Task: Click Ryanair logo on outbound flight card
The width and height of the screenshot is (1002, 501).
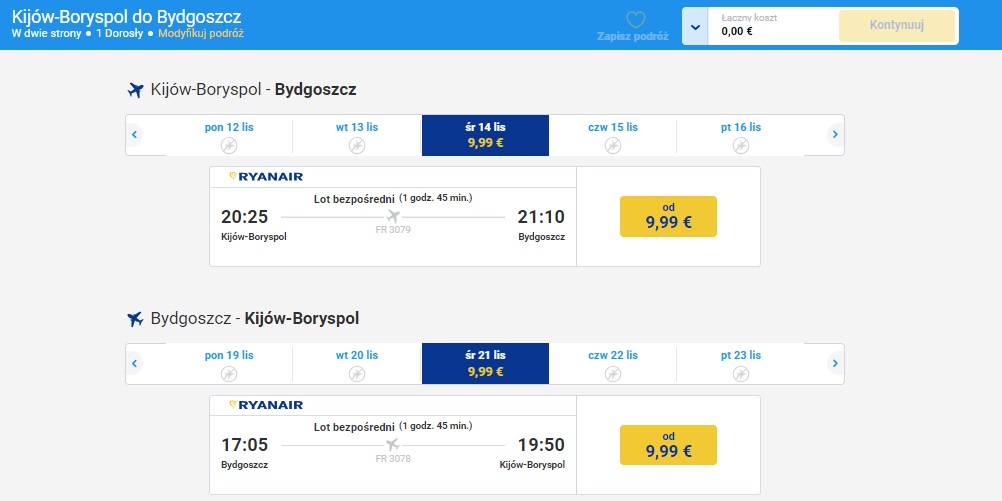Action: pyautogui.click(x=266, y=177)
